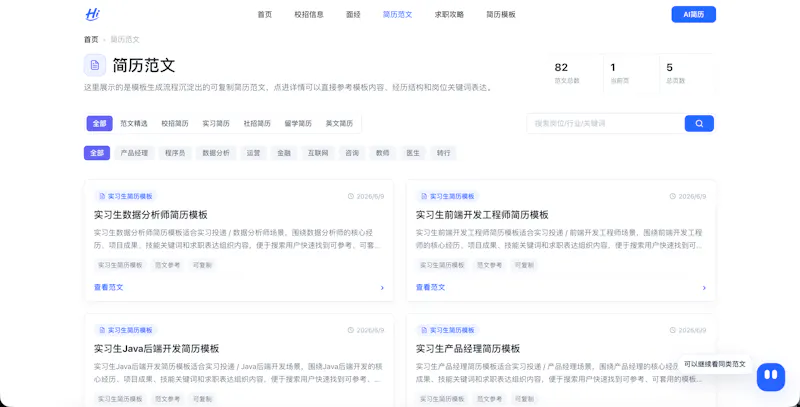Click the 可以继续看同类范文 tooltip

tap(715, 364)
